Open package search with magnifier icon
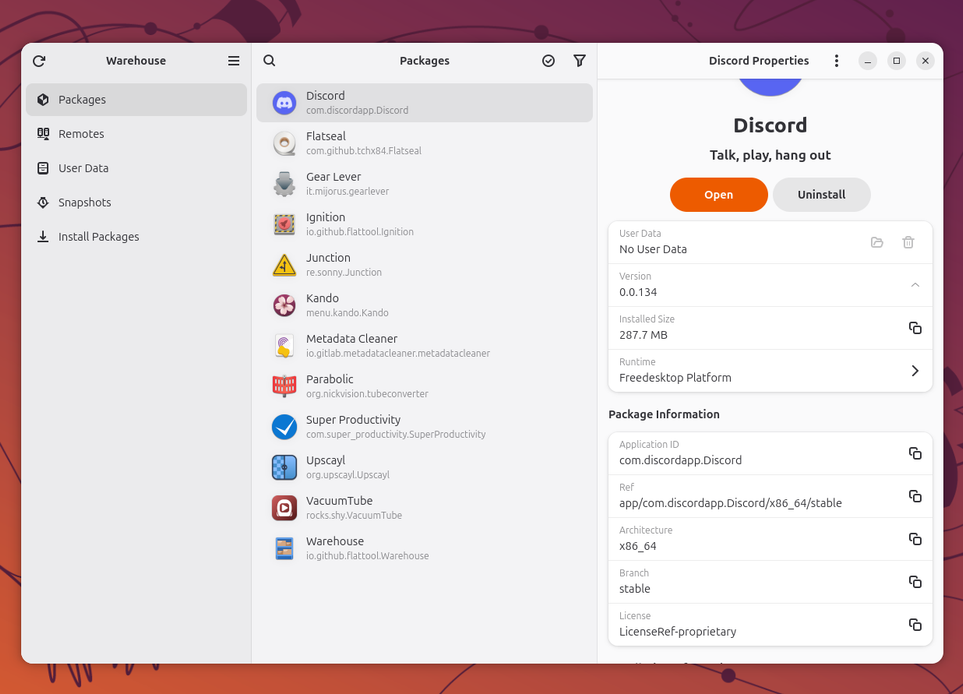This screenshot has height=694, width=963. pos(270,60)
